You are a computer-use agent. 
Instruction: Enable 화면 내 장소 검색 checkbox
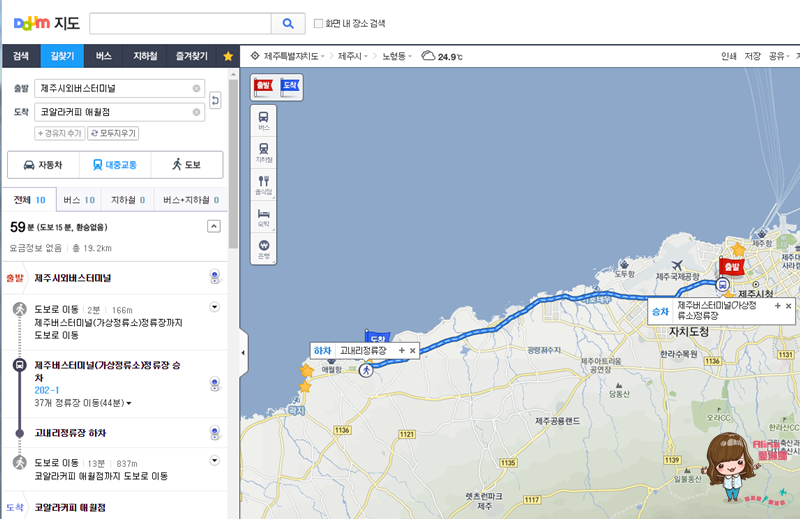click(318, 23)
